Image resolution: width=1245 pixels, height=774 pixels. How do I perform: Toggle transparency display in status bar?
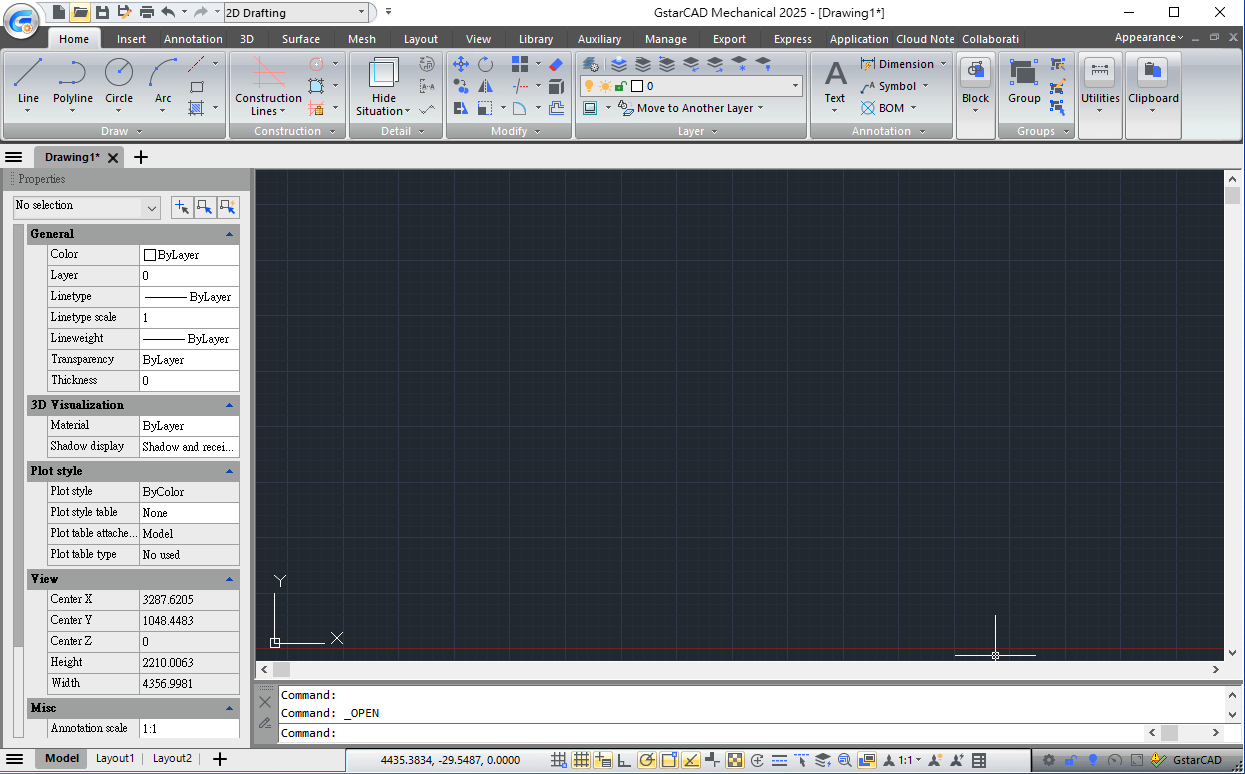pos(735,760)
